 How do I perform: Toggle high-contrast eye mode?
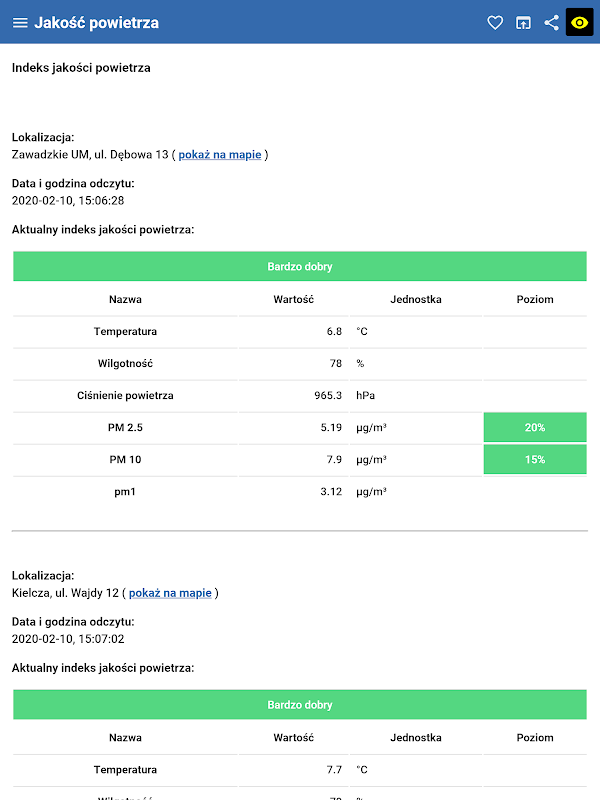point(580,22)
